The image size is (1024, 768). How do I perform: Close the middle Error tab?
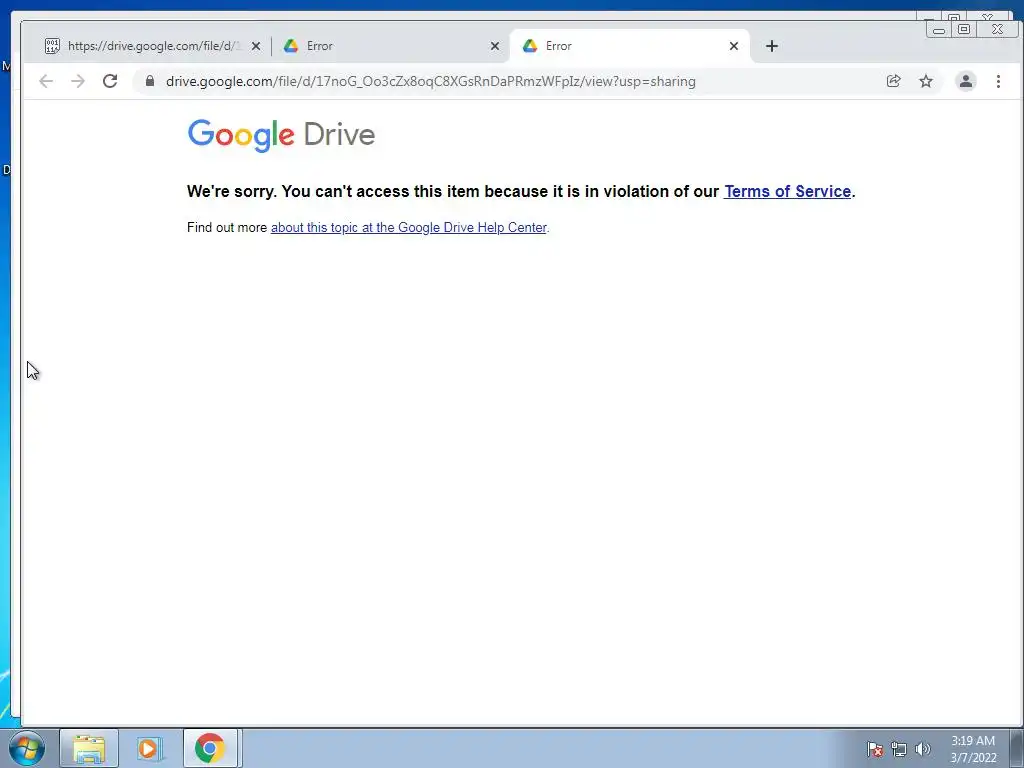point(495,46)
